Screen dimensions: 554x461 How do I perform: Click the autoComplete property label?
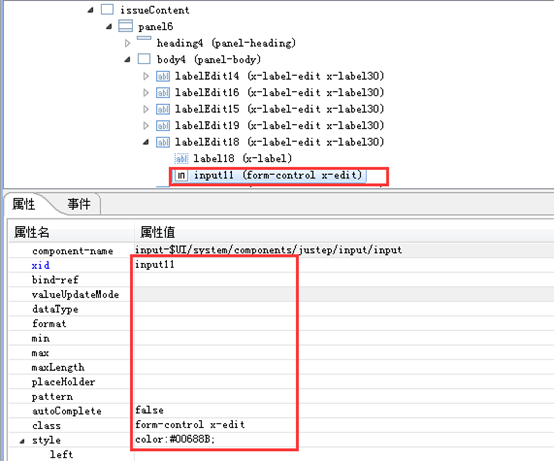point(67,411)
